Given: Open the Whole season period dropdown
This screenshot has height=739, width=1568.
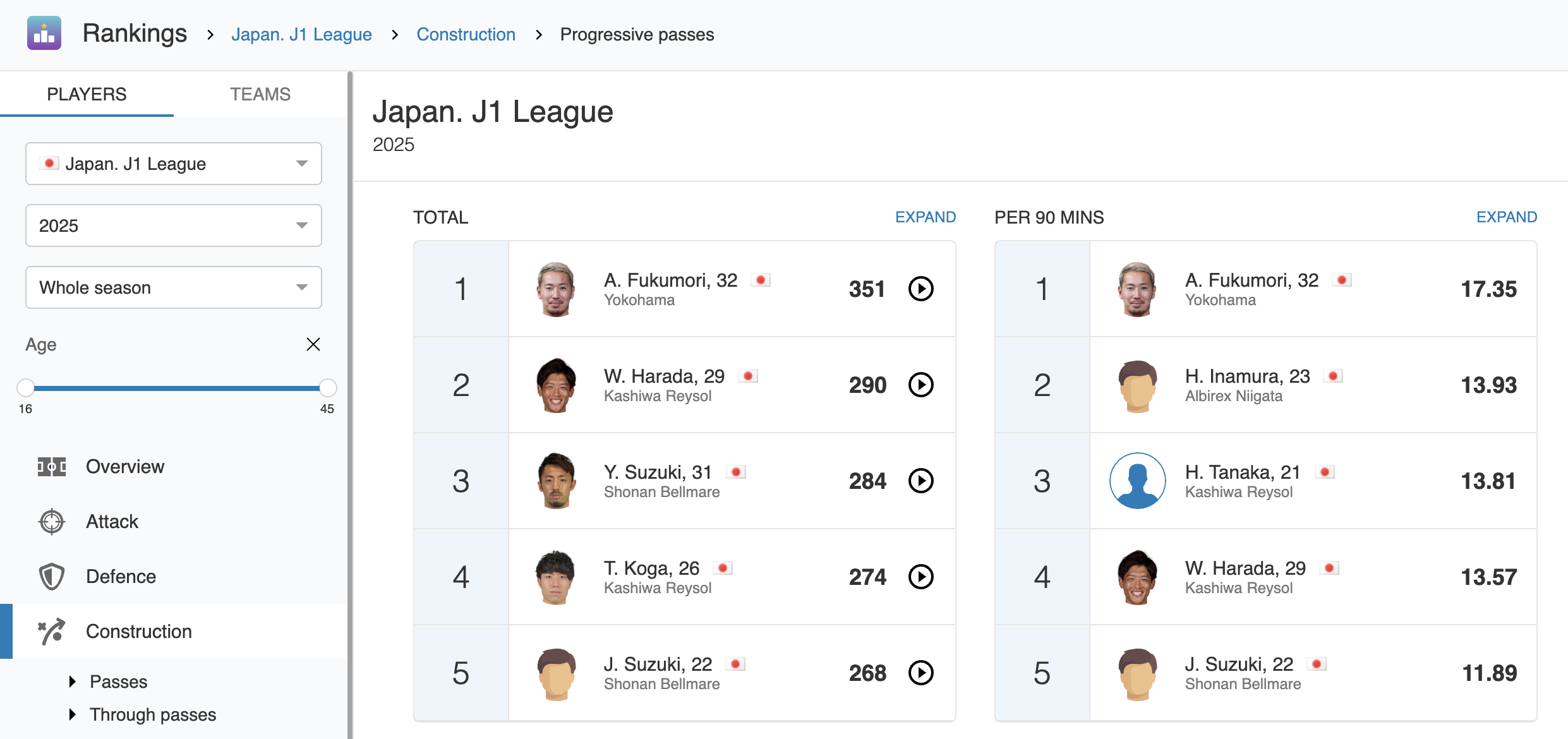Looking at the screenshot, I should click(174, 287).
